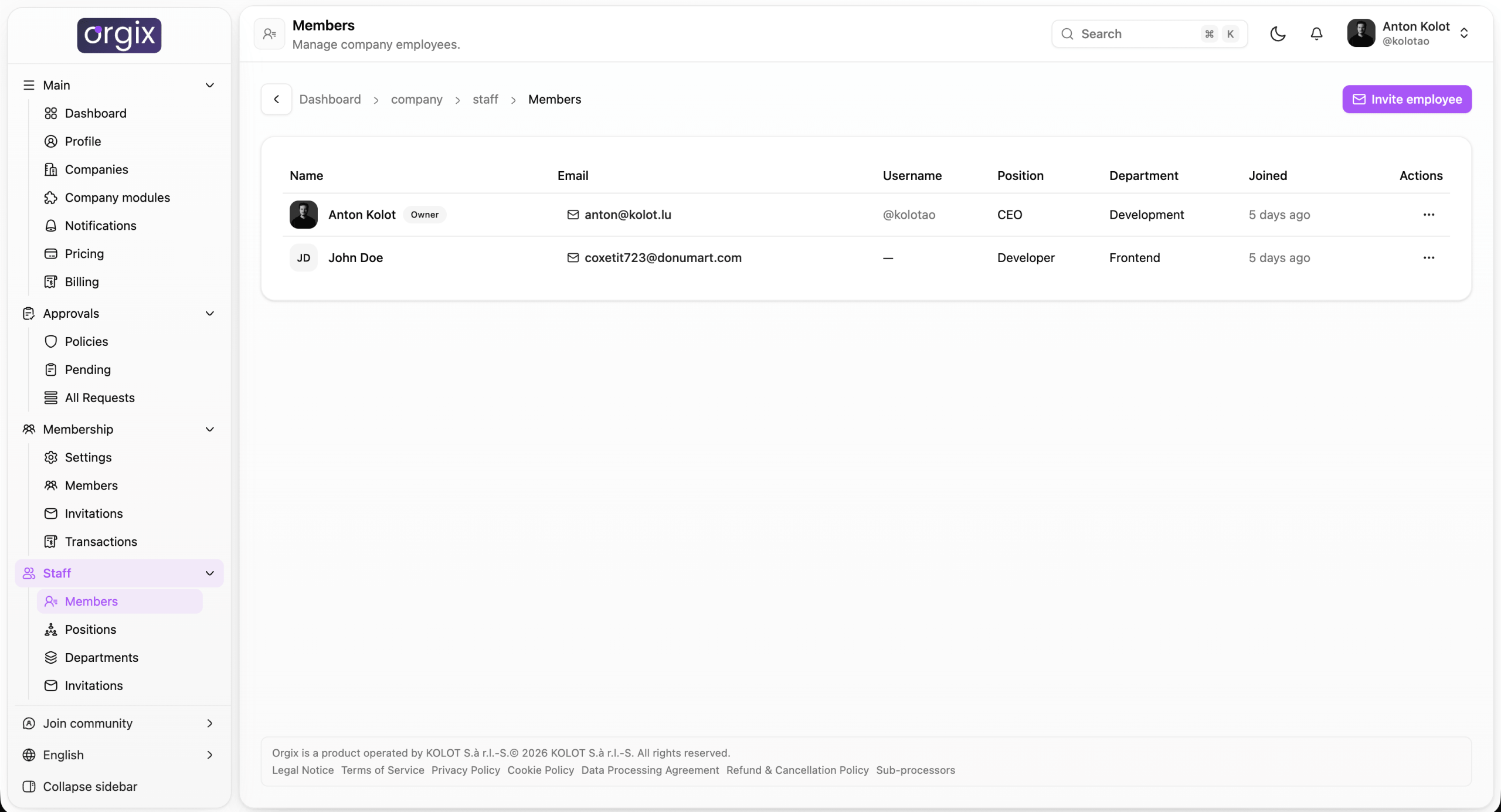
Task: Click the Members page header icon
Action: tap(270, 34)
